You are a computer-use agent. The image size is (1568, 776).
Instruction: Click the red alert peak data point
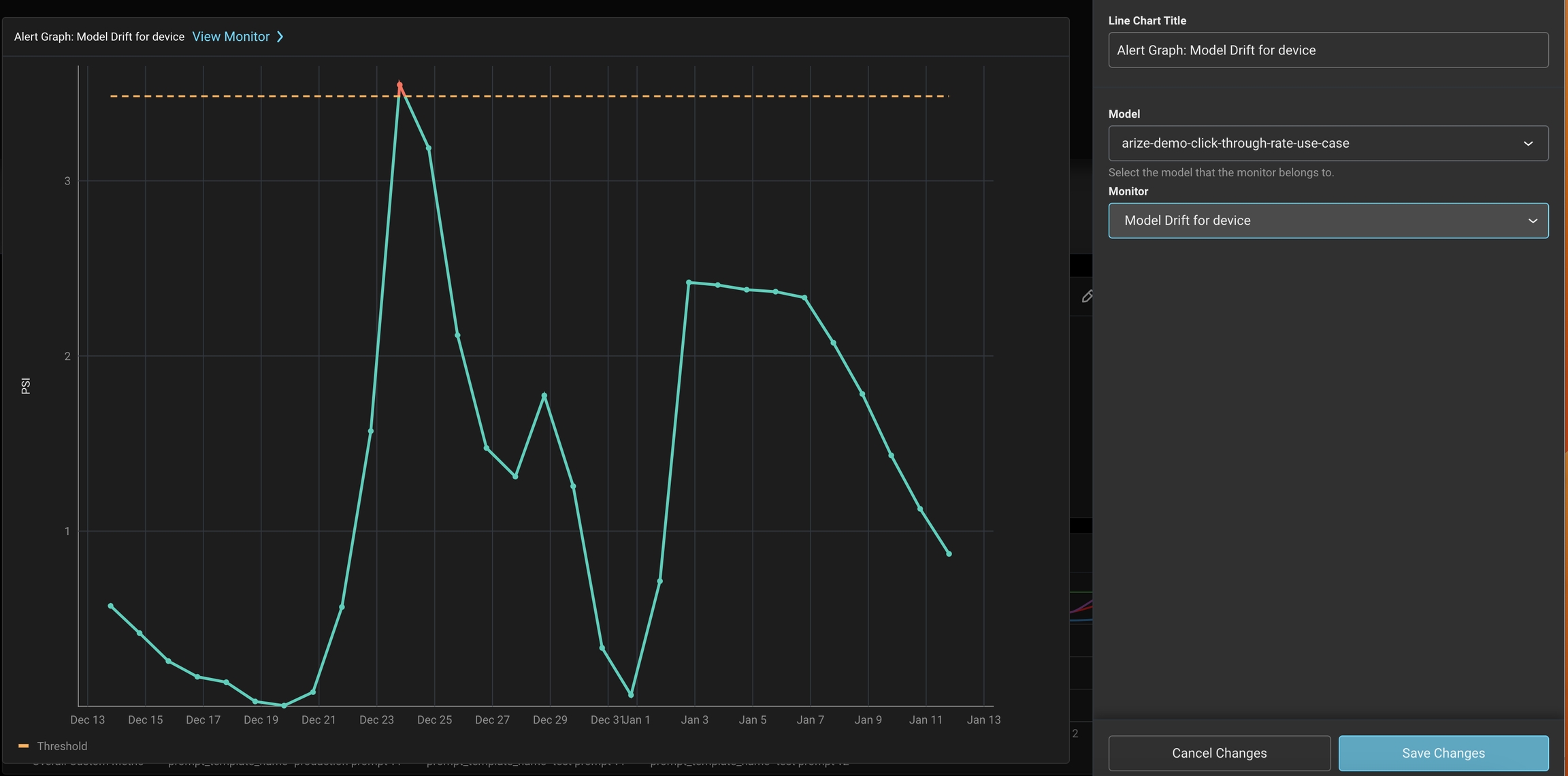tap(399, 85)
